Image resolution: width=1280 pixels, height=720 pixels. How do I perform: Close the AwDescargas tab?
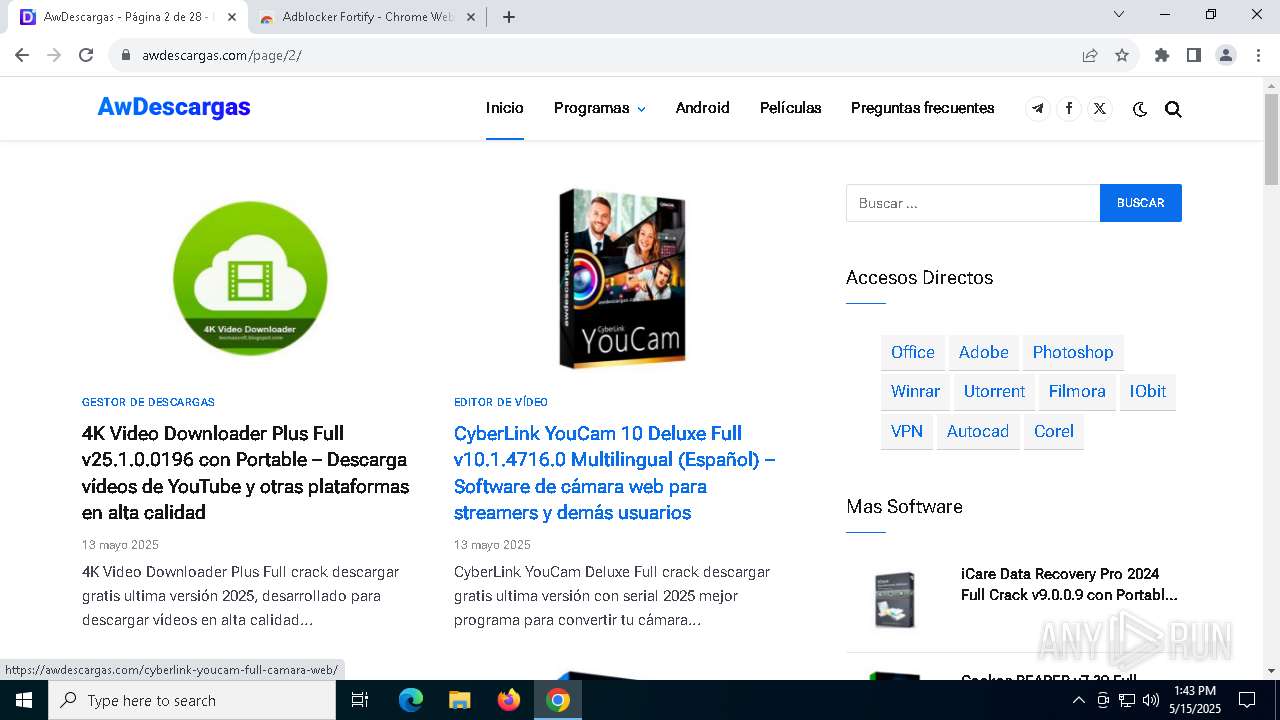pos(232,17)
